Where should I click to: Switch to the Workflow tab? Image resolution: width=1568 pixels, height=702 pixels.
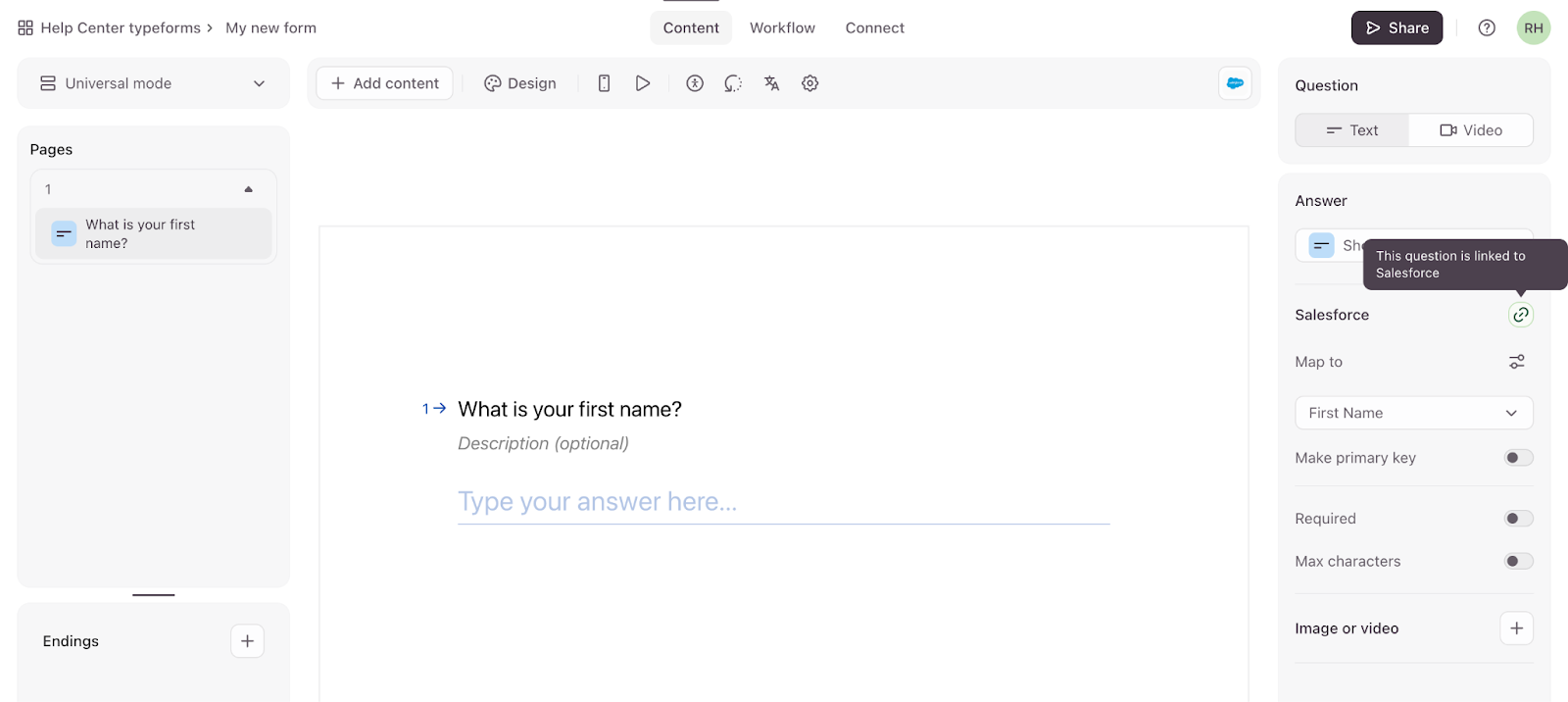(x=782, y=28)
